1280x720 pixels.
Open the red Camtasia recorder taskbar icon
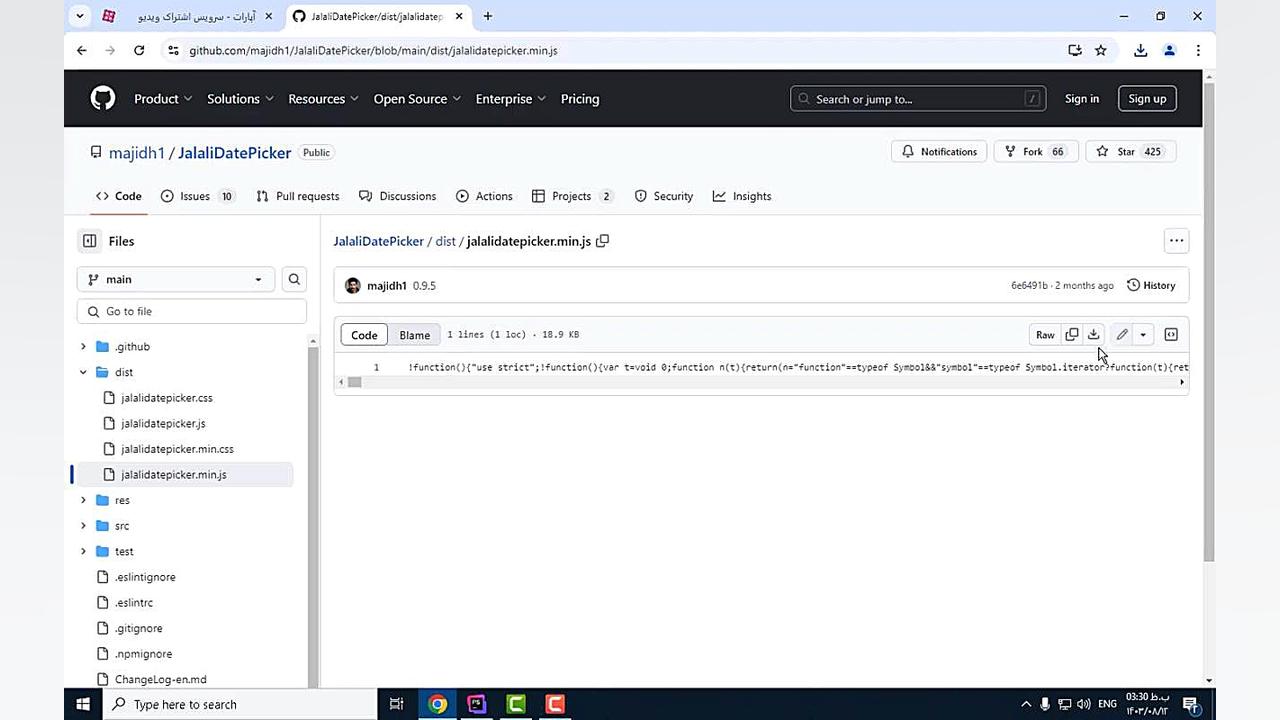[x=555, y=704]
